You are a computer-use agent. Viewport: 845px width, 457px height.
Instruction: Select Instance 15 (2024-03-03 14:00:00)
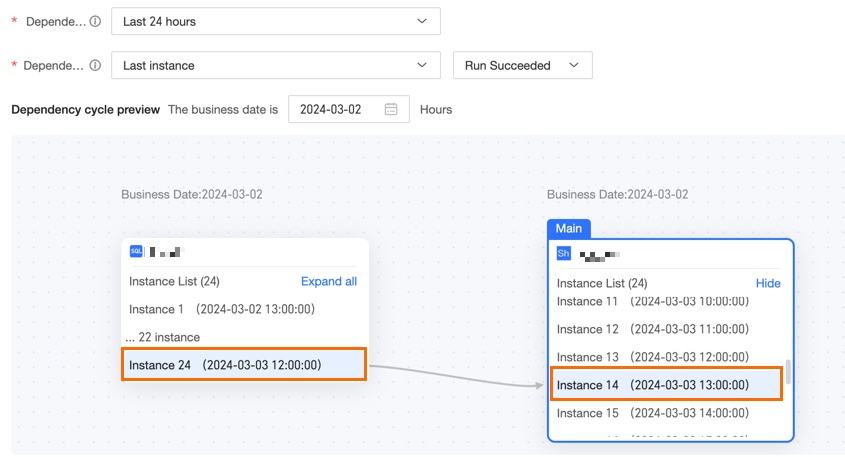[653, 413]
